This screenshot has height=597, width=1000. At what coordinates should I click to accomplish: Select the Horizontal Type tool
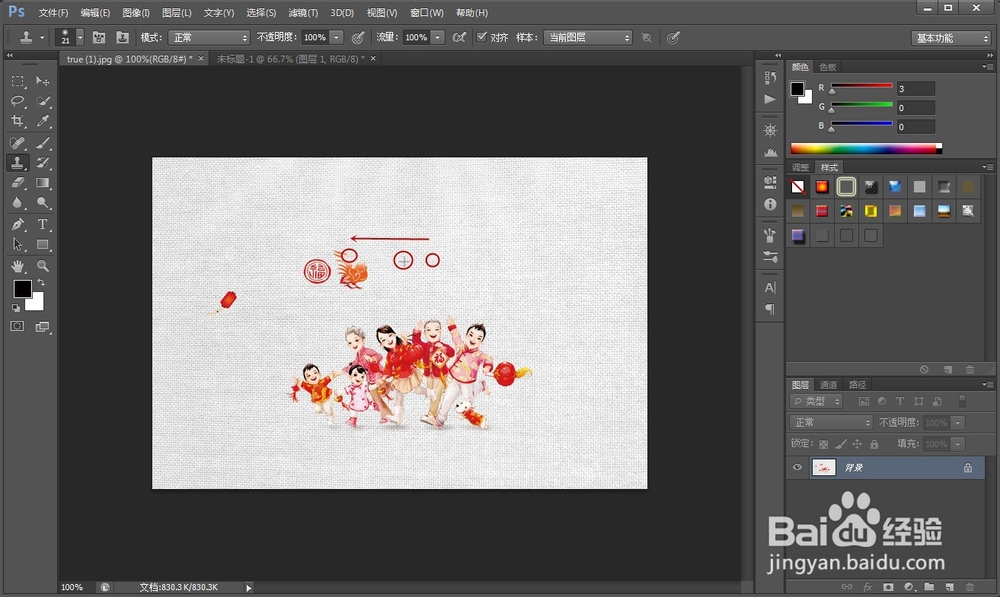click(x=43, y=225)
